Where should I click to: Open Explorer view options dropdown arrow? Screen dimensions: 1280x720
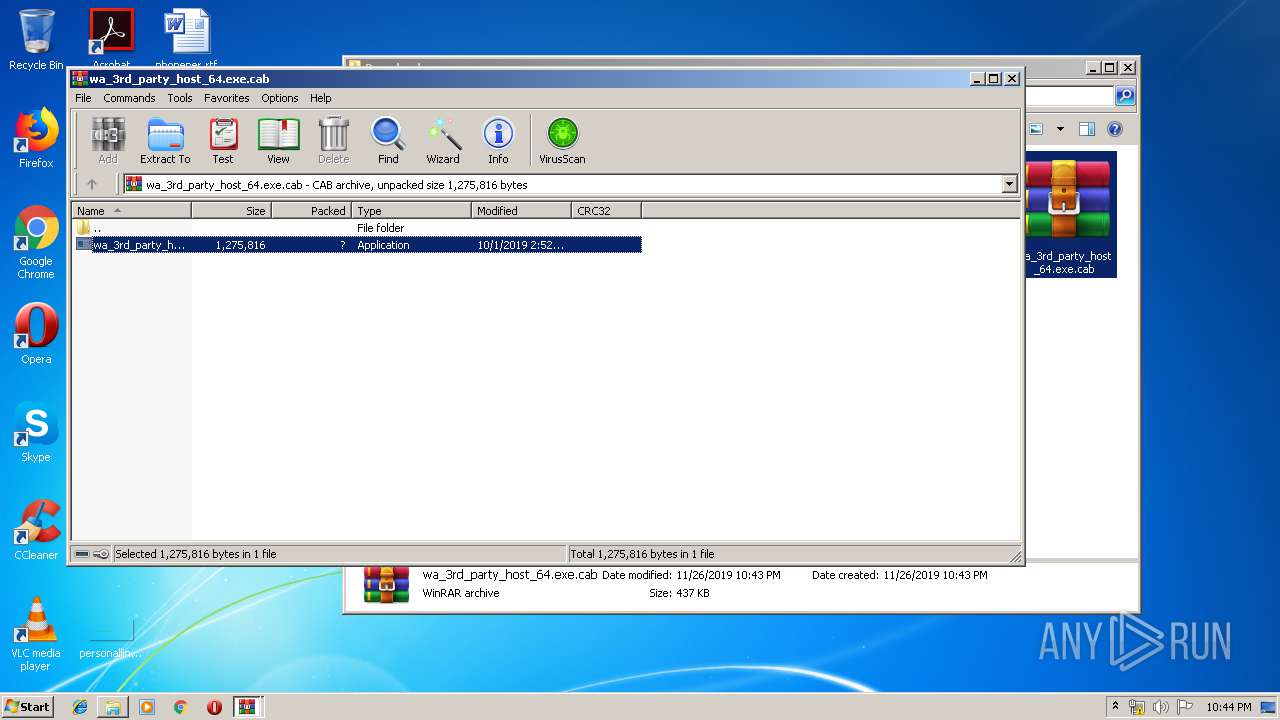(x=1060, y=129)
